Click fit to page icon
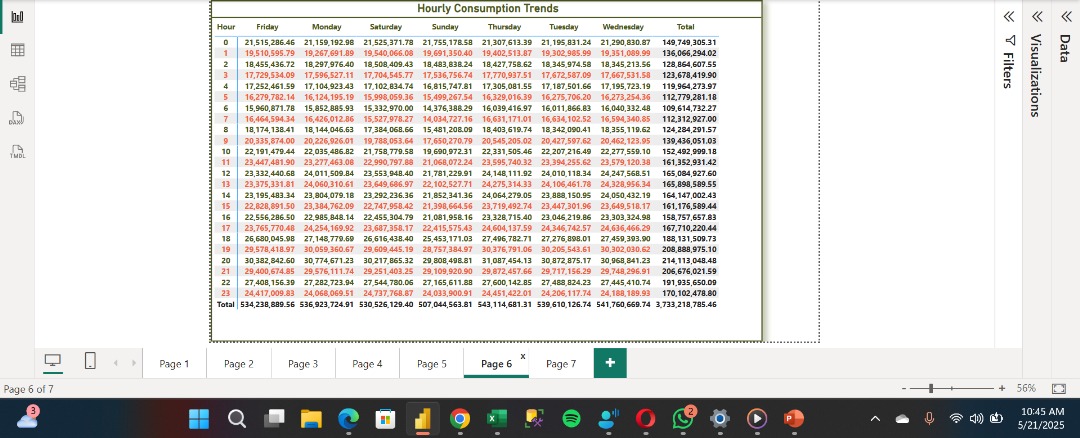Screen dimensions: 1080x438 coord(1059,389)
